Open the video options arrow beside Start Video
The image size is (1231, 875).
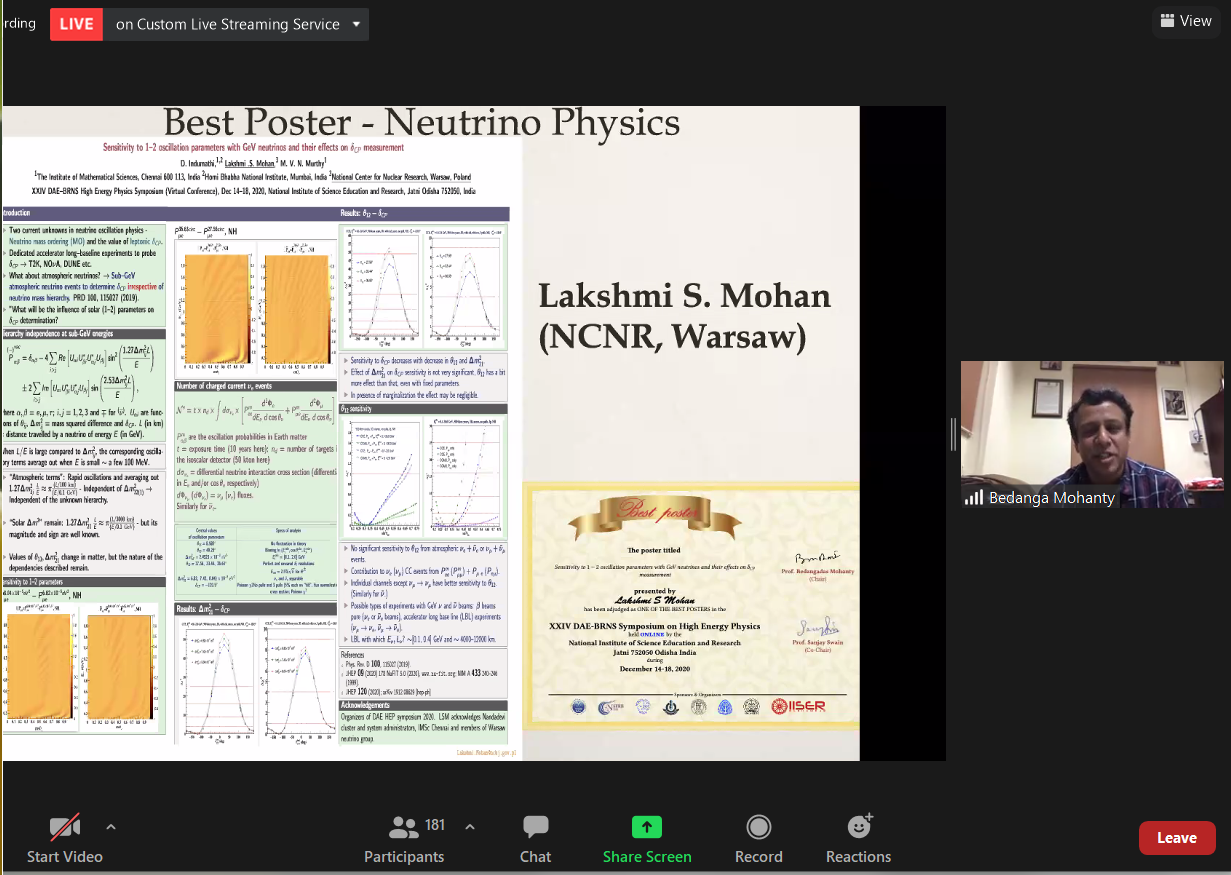tap(111, 827)
